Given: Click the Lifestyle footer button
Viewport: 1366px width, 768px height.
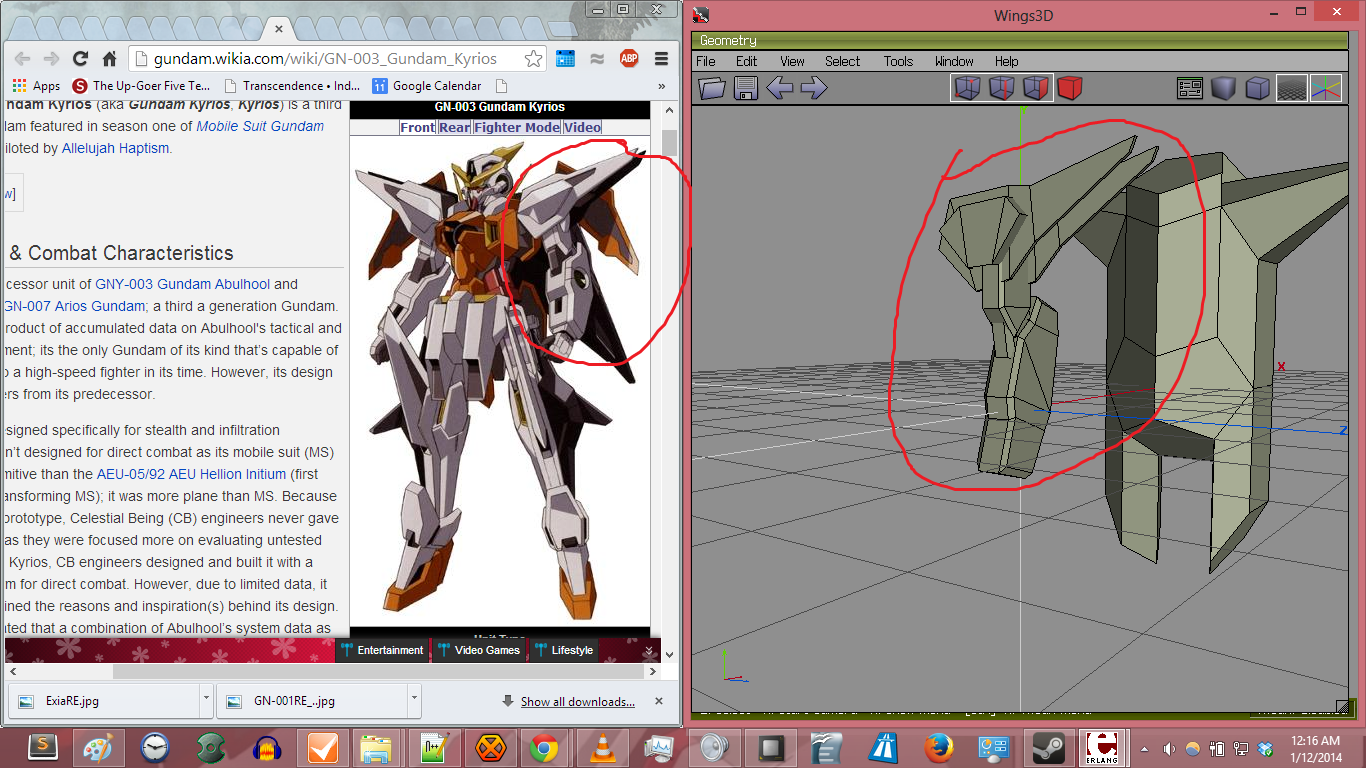Looking at the screenshot, I should 564,650.
